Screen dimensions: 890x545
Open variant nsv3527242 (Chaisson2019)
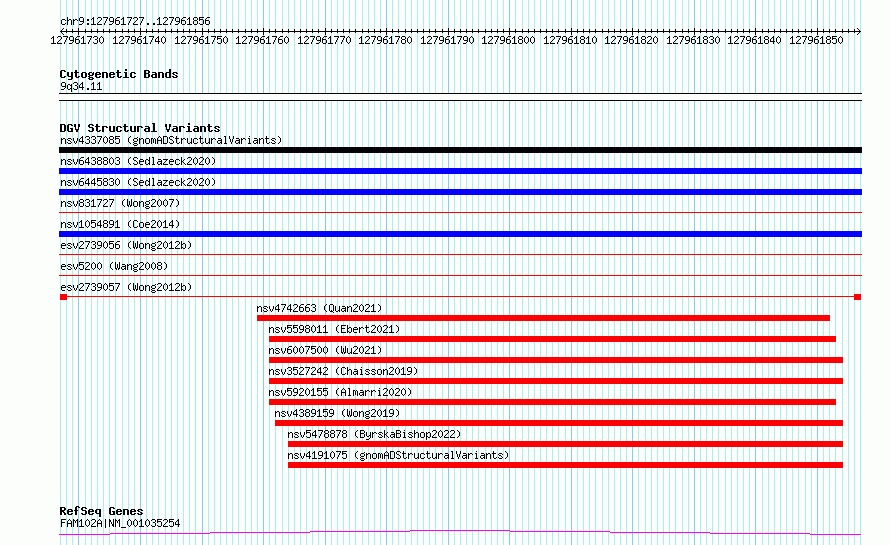click(343, 371)
